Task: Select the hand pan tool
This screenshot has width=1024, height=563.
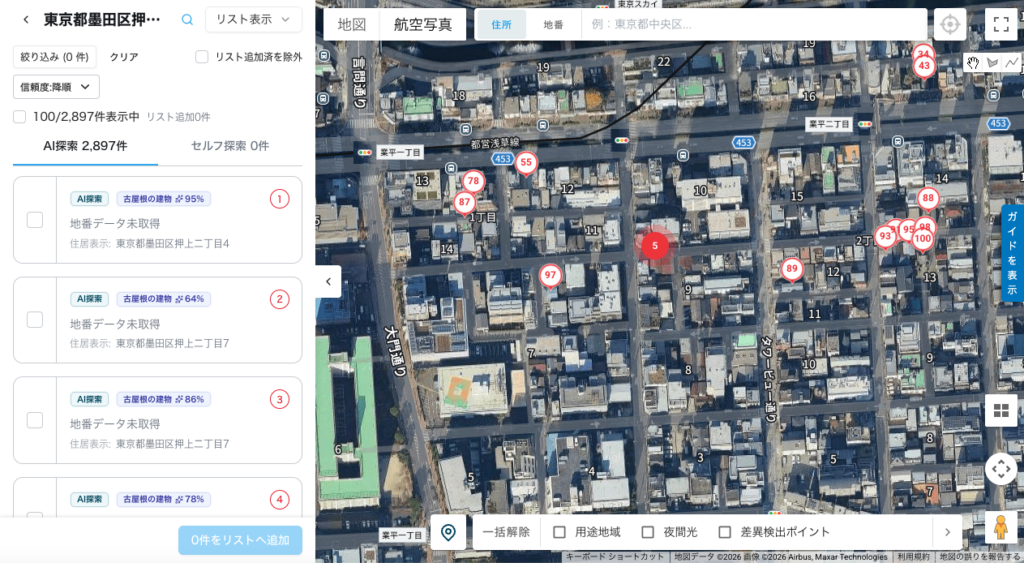Action: (x=973, y=63)
